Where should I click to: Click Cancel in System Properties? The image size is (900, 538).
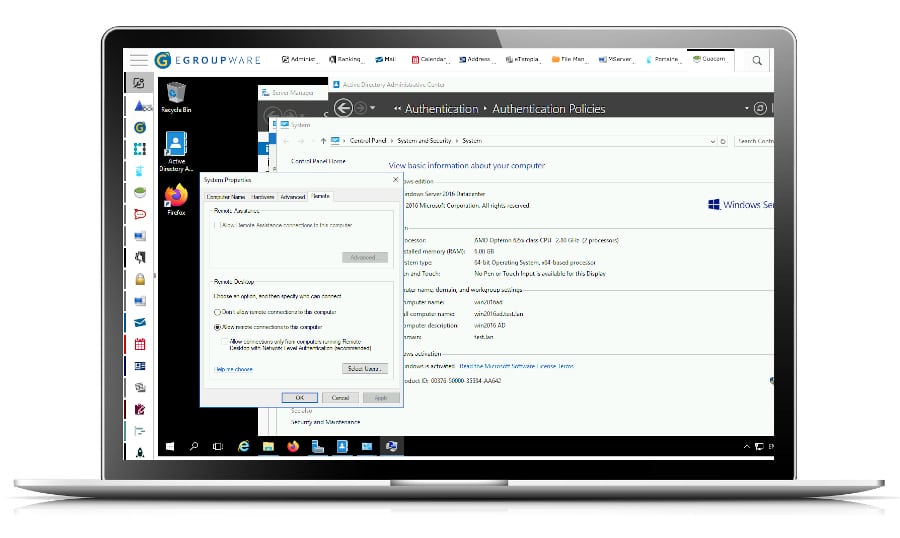pyautogui.click(x=340, y=397)
